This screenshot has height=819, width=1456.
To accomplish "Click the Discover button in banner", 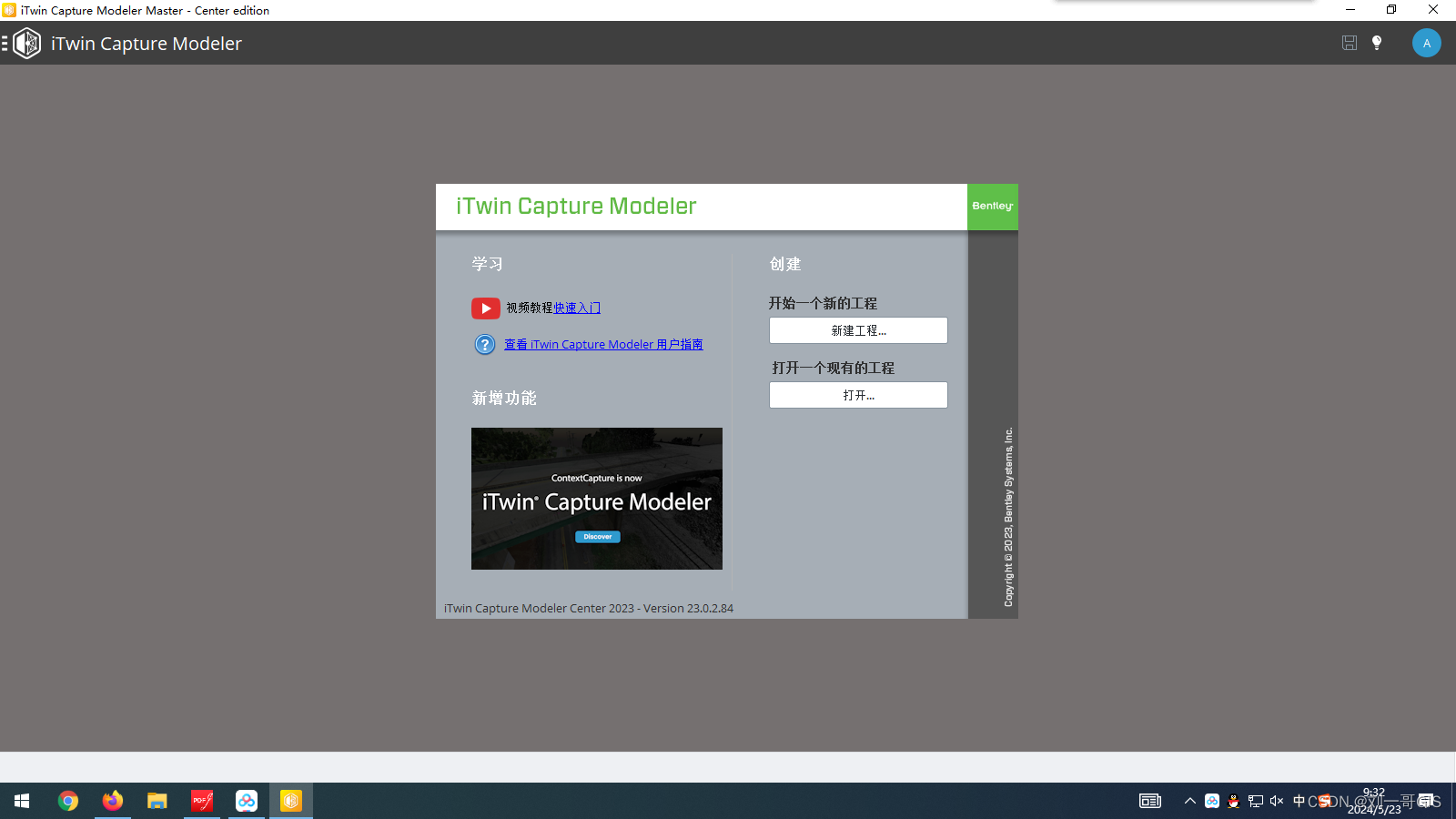I will click(x=598, y=537).
